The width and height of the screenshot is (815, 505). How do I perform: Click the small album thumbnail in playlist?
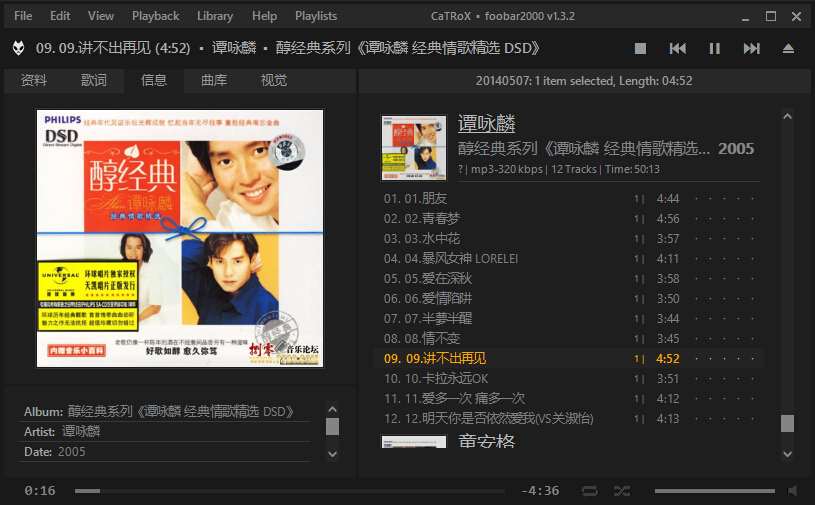coord(414,148)
